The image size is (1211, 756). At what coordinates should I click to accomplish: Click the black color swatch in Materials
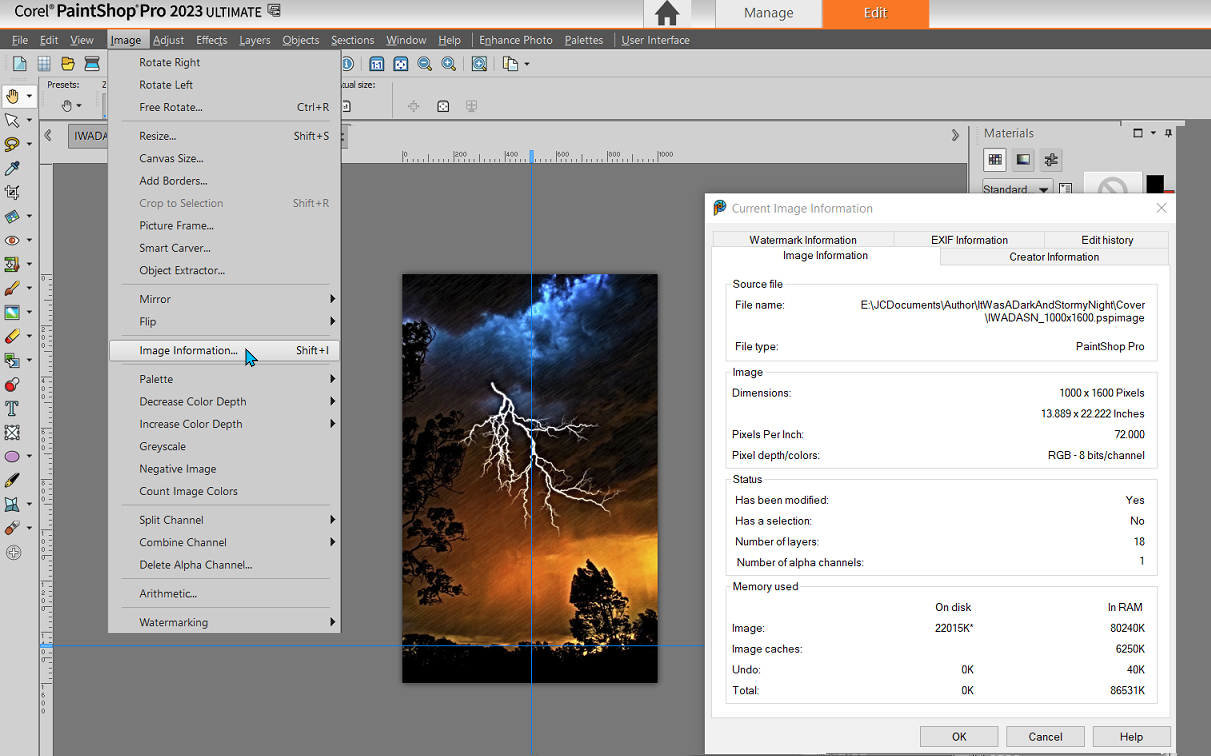pos(1155,184)
